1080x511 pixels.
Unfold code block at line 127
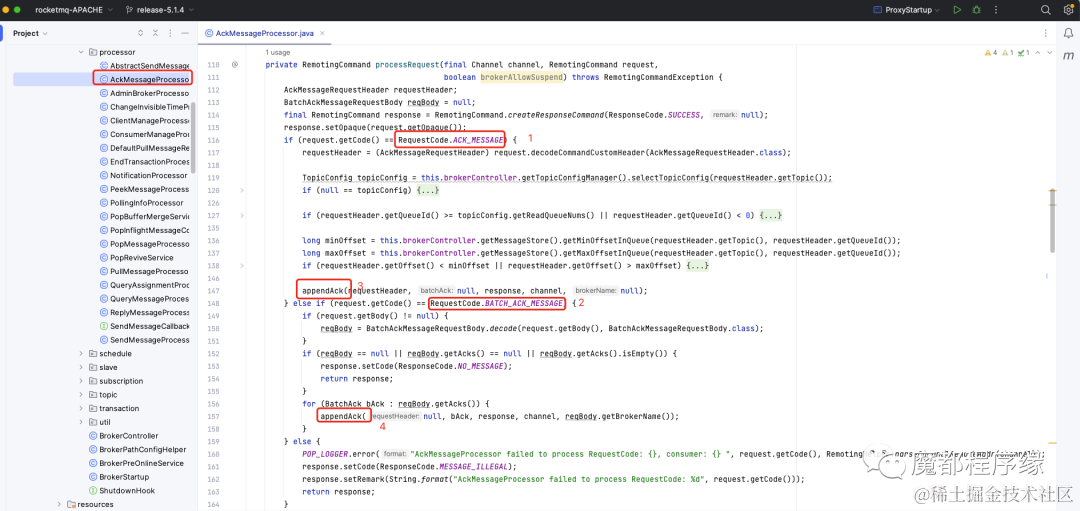point(242,216)
